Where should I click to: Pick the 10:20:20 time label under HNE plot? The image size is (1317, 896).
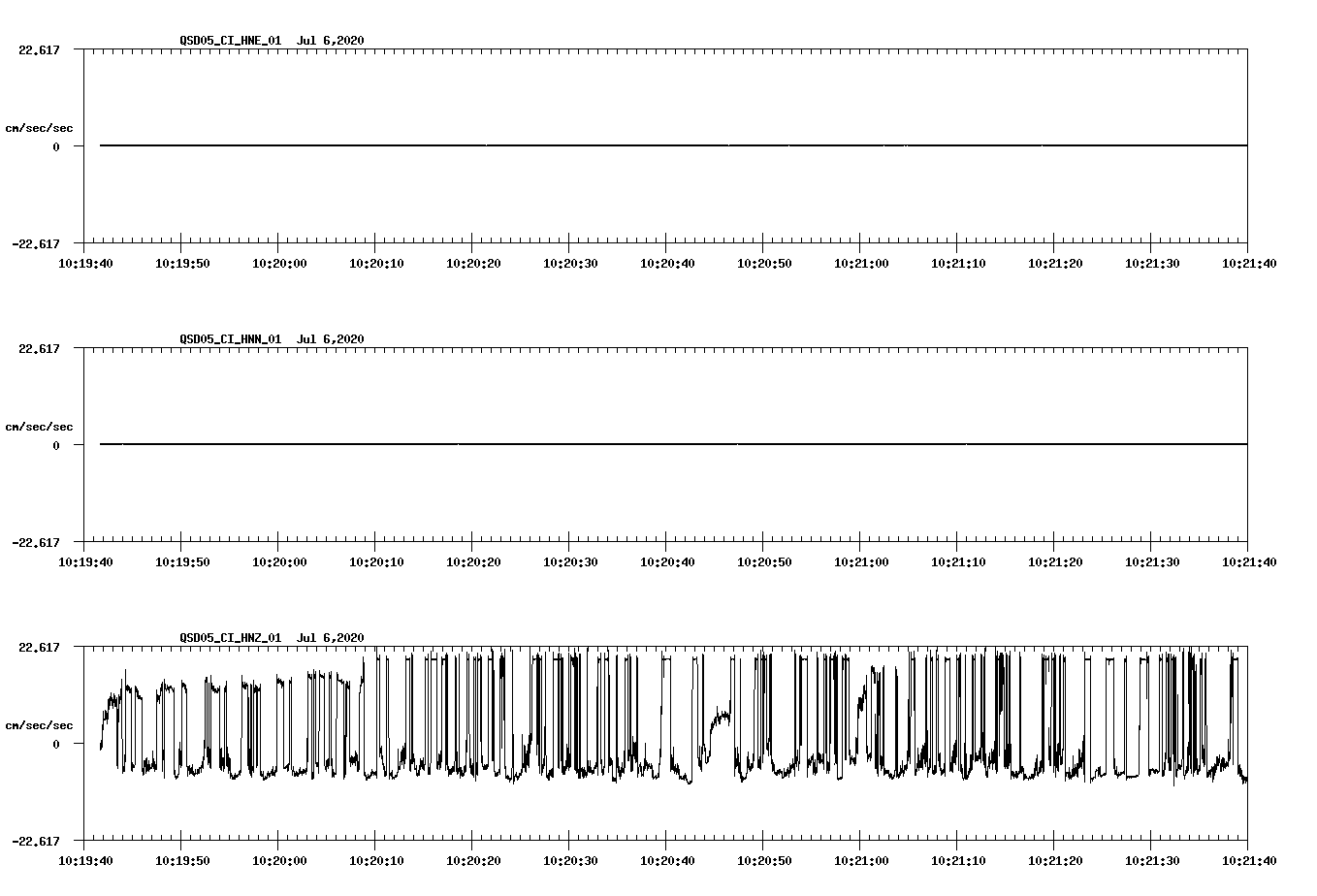pos(472,263)
